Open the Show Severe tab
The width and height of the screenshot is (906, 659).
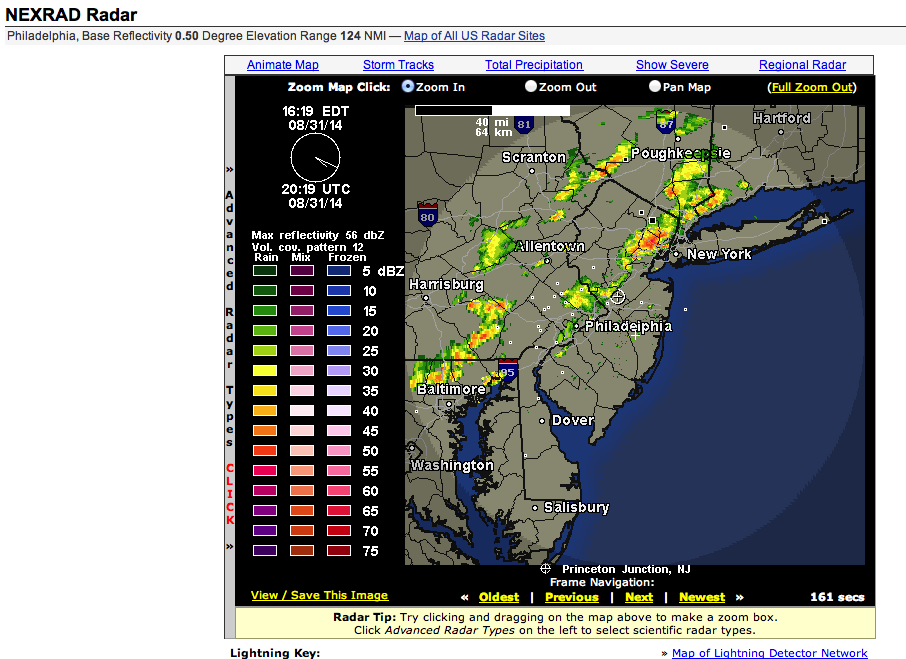(x=672, y=65)
